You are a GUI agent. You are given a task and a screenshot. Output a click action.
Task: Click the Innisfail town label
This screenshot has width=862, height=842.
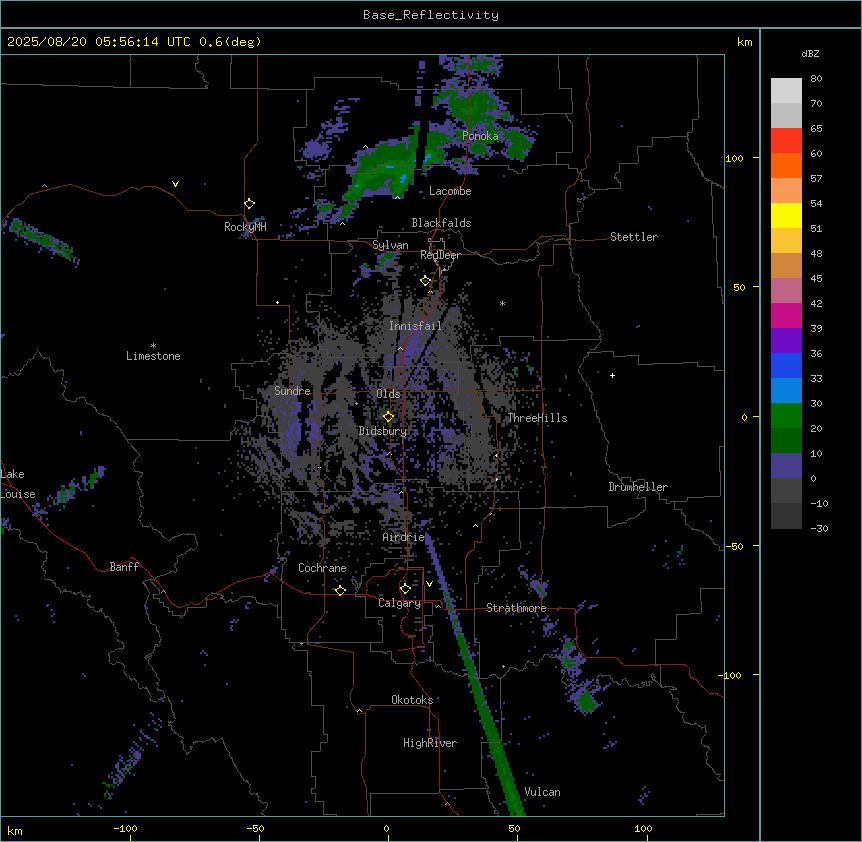coord(415,326)
